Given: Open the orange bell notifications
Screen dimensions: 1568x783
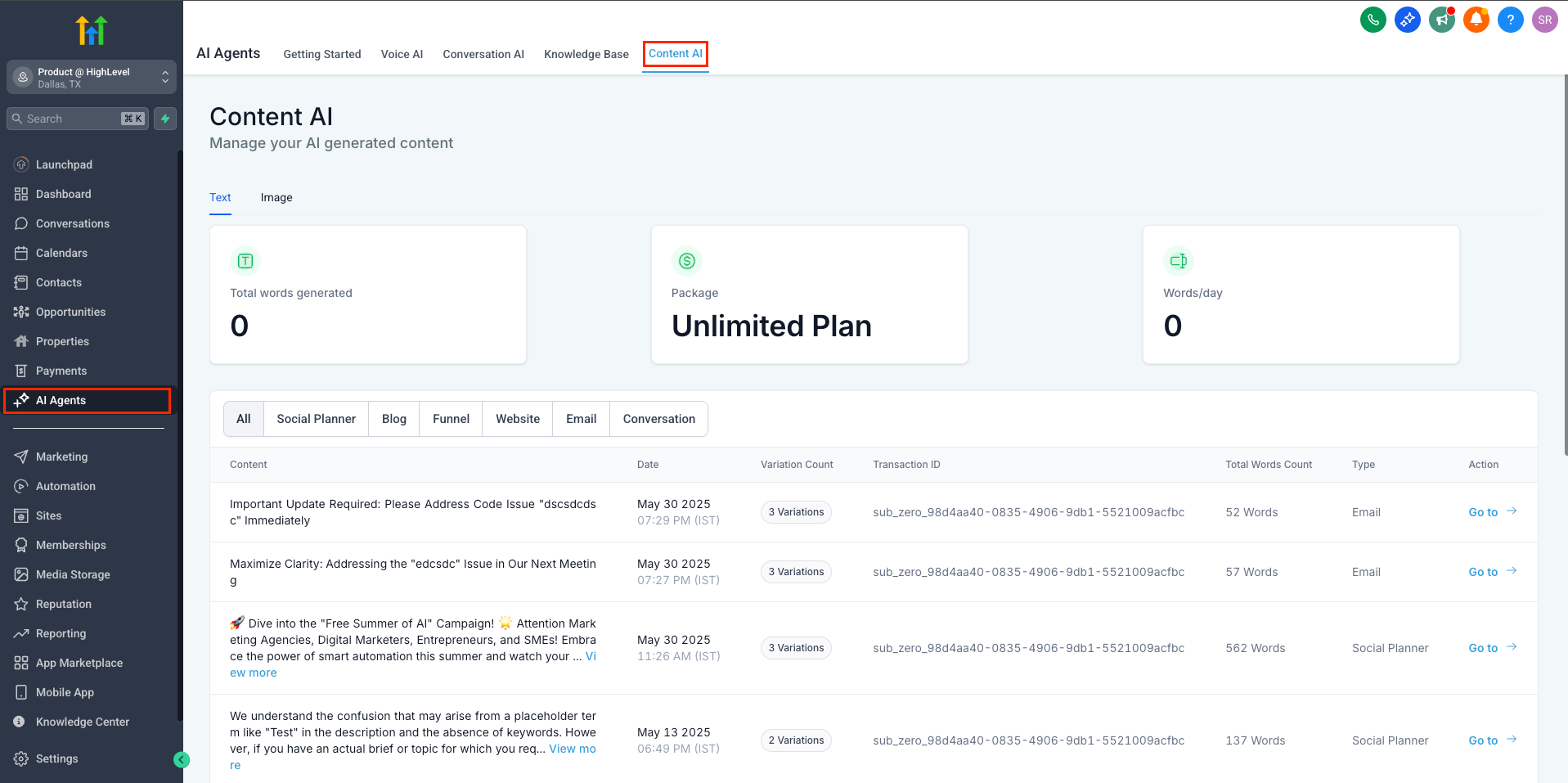Looking at the screenshot, I should click(x=1476, y=20).
